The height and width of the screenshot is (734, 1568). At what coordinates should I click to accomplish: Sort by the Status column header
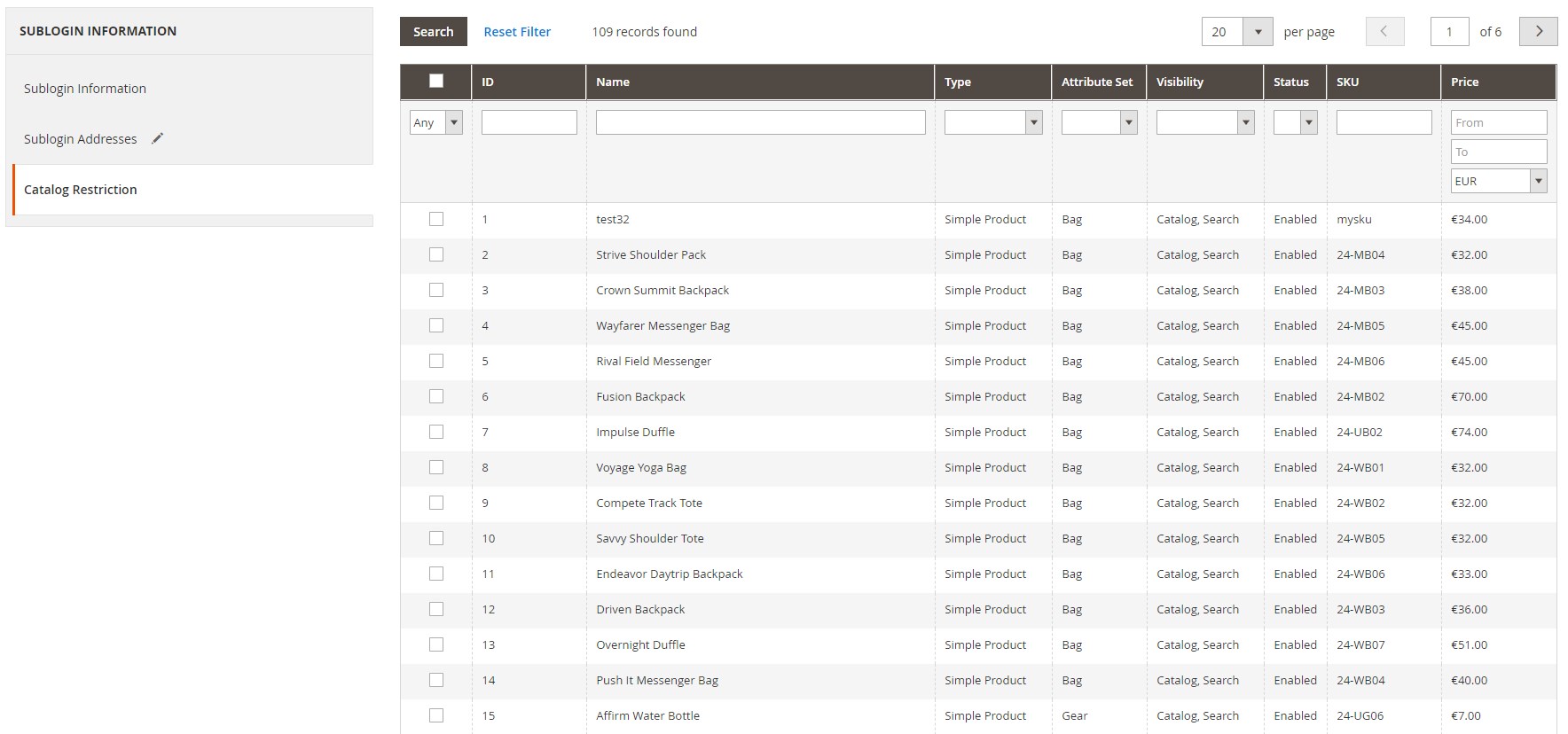coord(1295,82)
